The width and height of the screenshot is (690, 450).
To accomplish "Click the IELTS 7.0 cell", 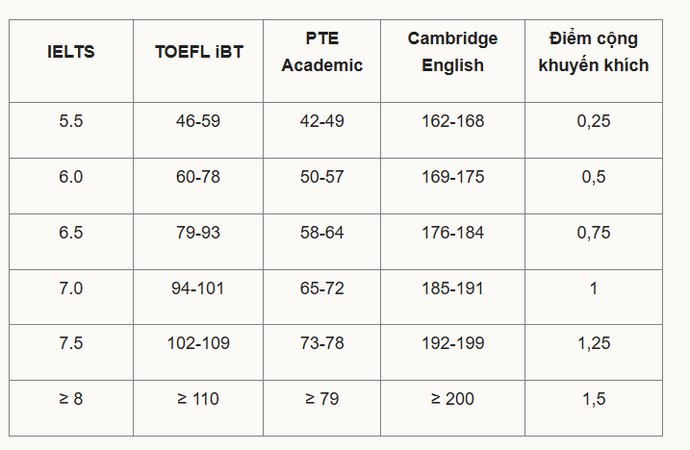I will tap(71, 288).
